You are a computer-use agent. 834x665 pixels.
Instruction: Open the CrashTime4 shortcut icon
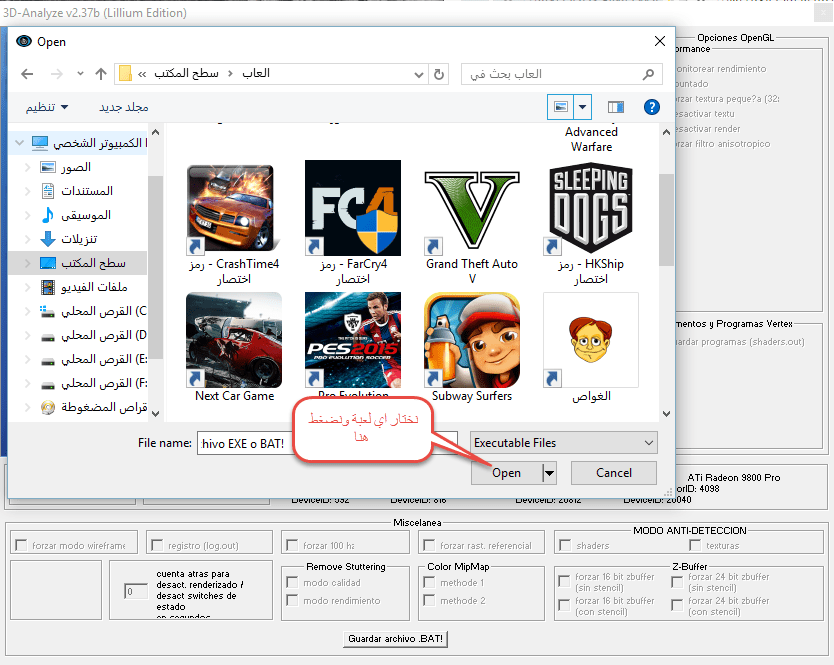233,208
